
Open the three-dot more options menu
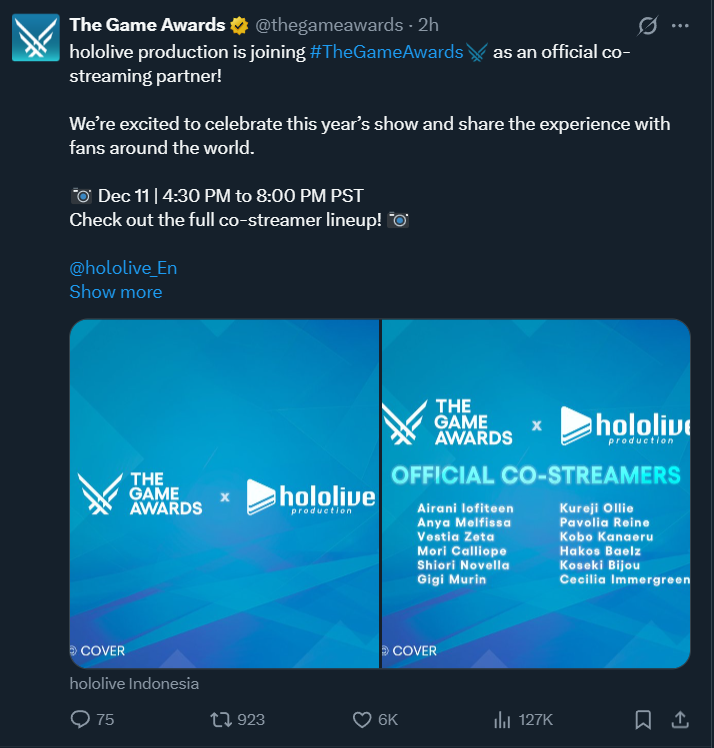pyautogui.click(x=680, y=26)
